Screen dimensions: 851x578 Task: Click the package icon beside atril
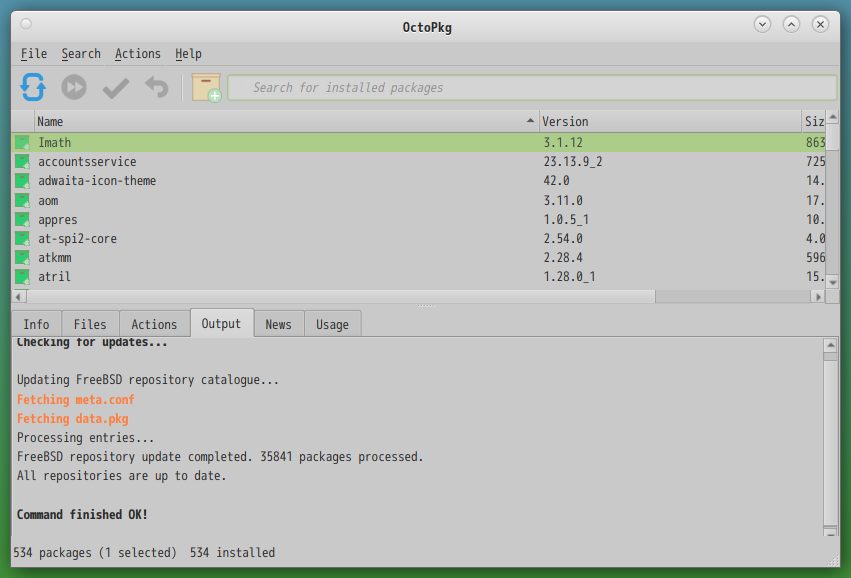[22, 277]
